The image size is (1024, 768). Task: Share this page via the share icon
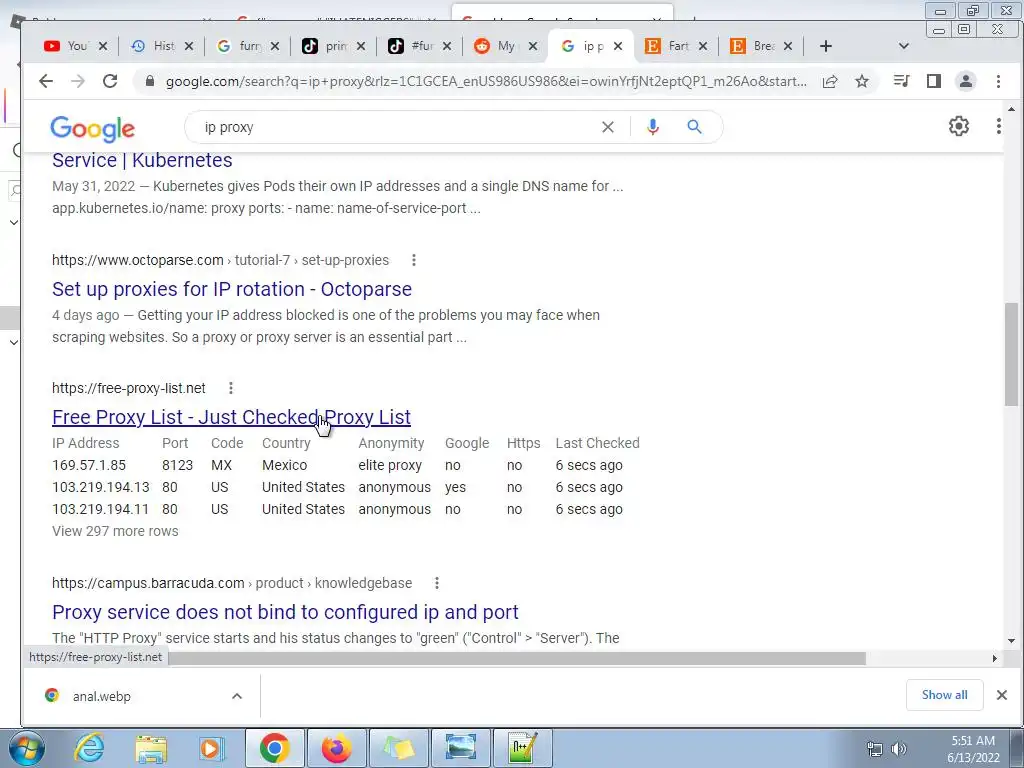[x=830, y=81]
